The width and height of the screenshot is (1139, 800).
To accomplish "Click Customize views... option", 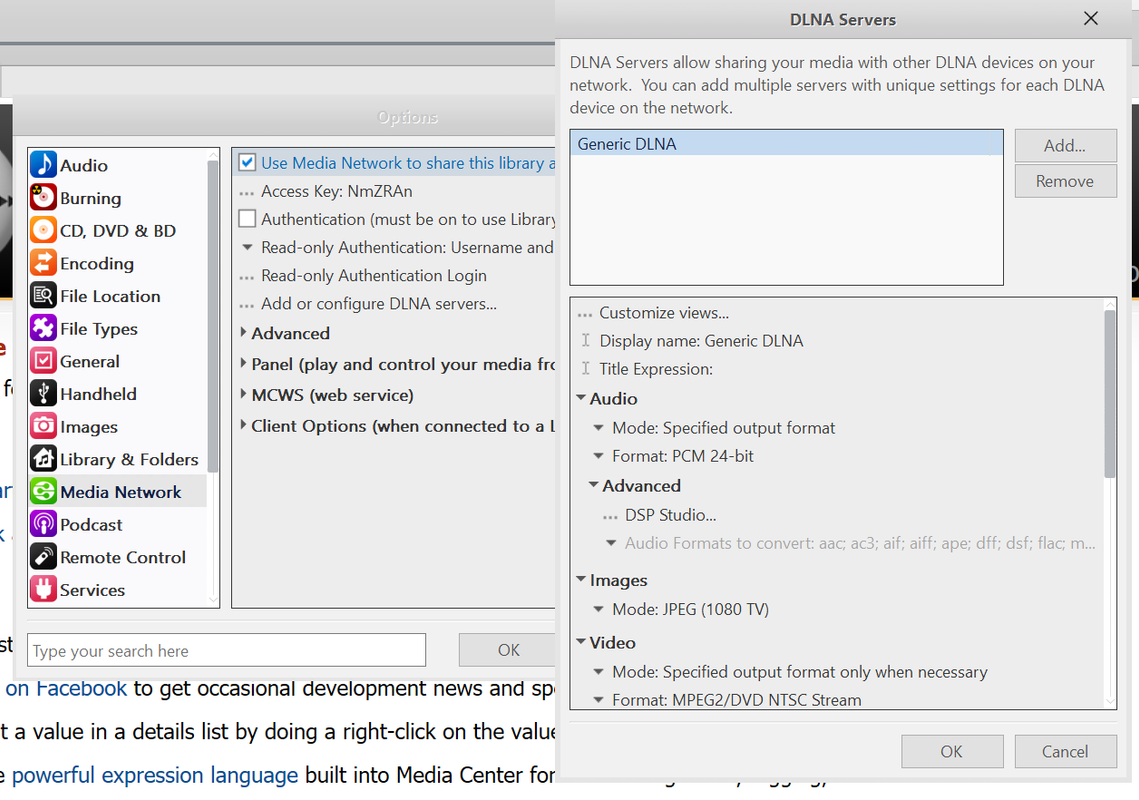I will (664, 312).
